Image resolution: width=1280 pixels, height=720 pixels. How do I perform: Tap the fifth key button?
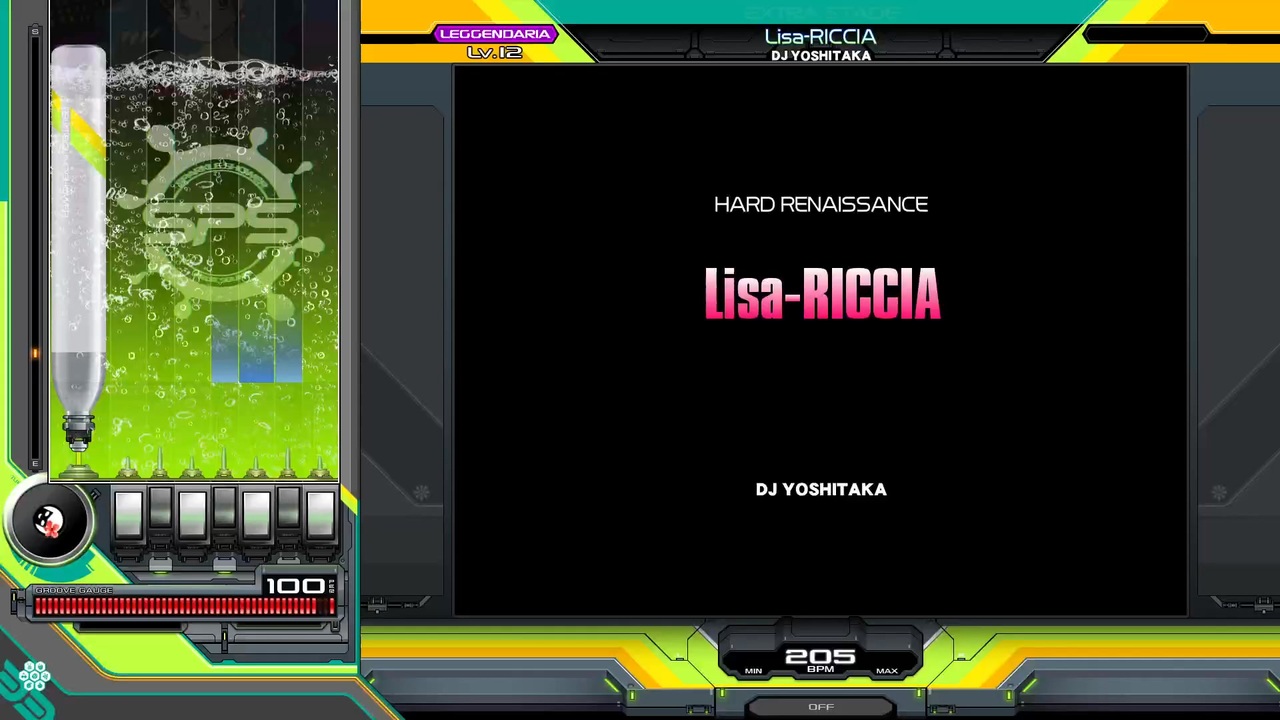(256, 515)
